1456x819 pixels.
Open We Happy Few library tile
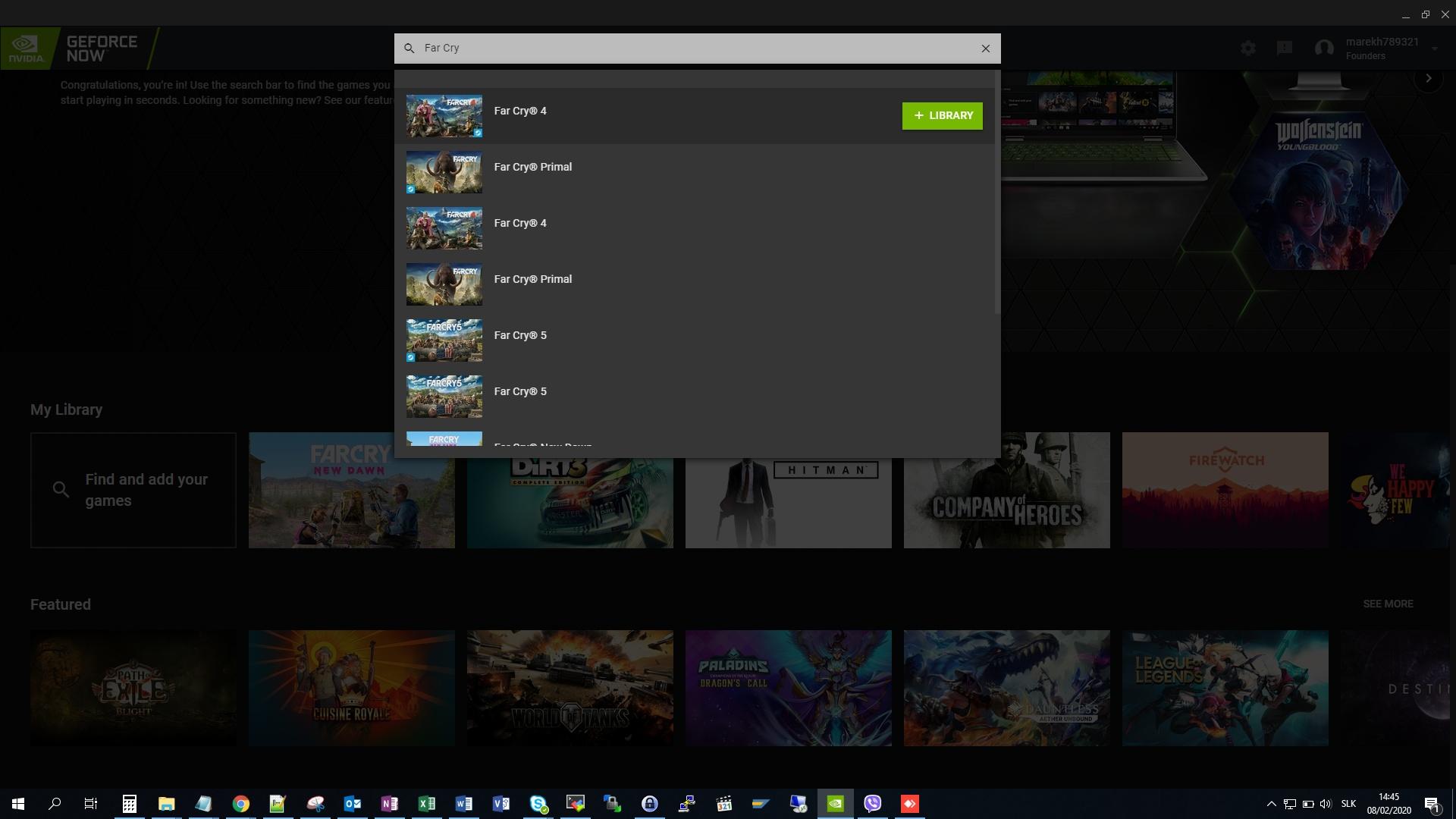coord(1395,490)
